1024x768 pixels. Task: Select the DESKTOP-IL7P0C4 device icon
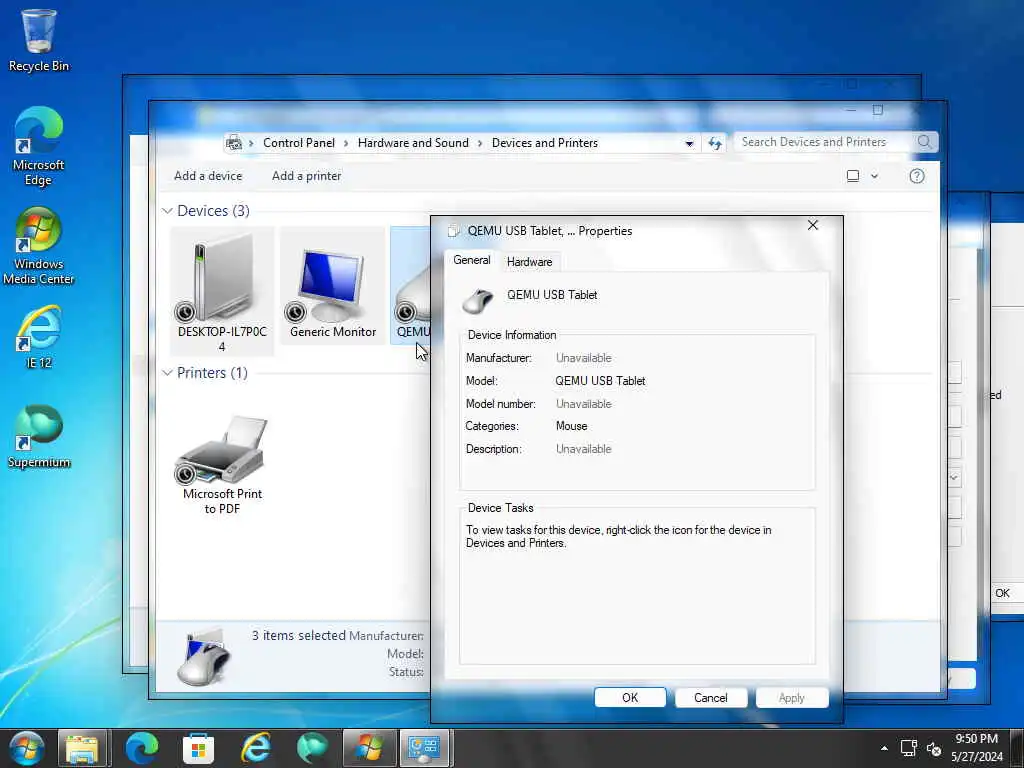click(222, 291)
